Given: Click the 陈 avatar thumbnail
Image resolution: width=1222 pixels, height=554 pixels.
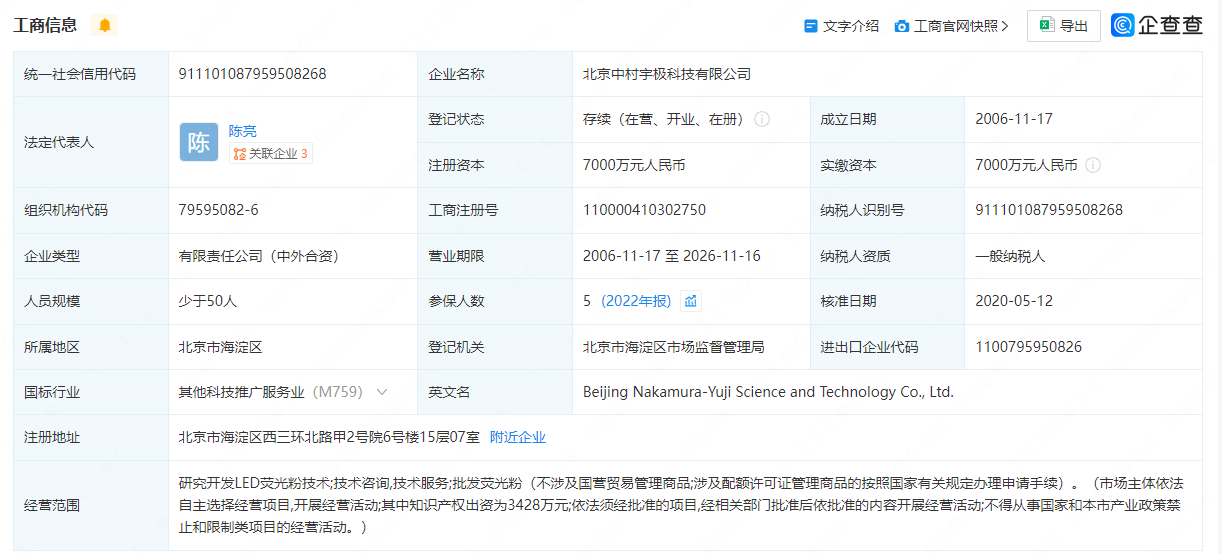Looking at the screenshot, I should pos(199,142).
